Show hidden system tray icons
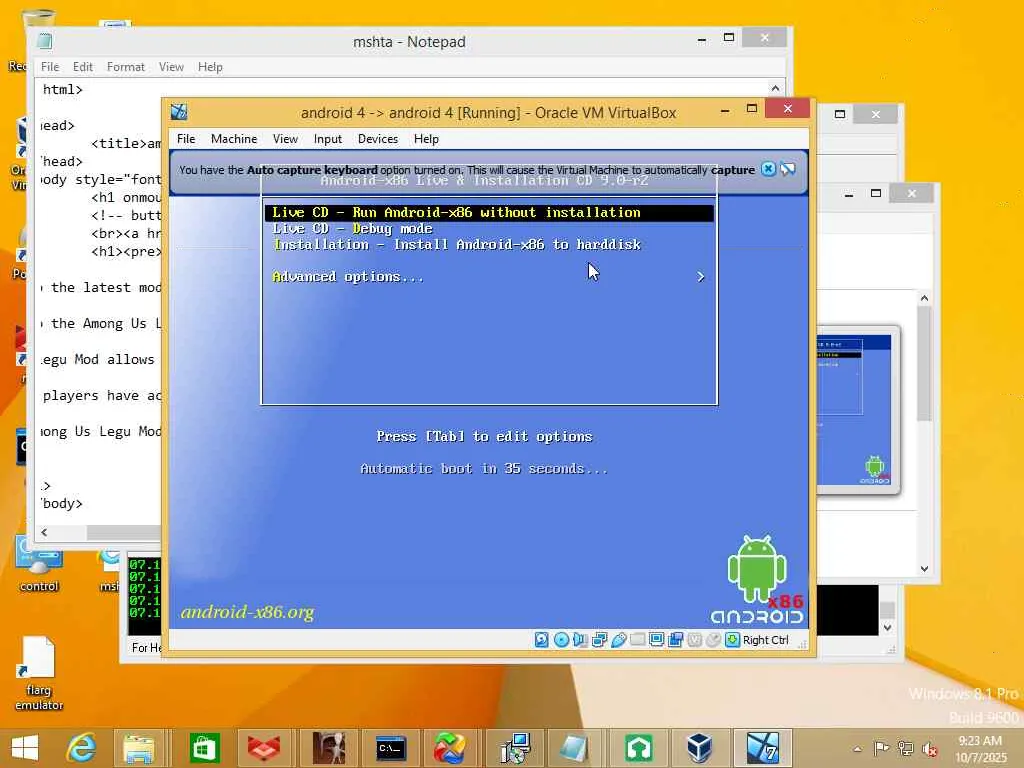Image resolution: width=1024 pixels, height=768 pixels. (x=857, y=749)
